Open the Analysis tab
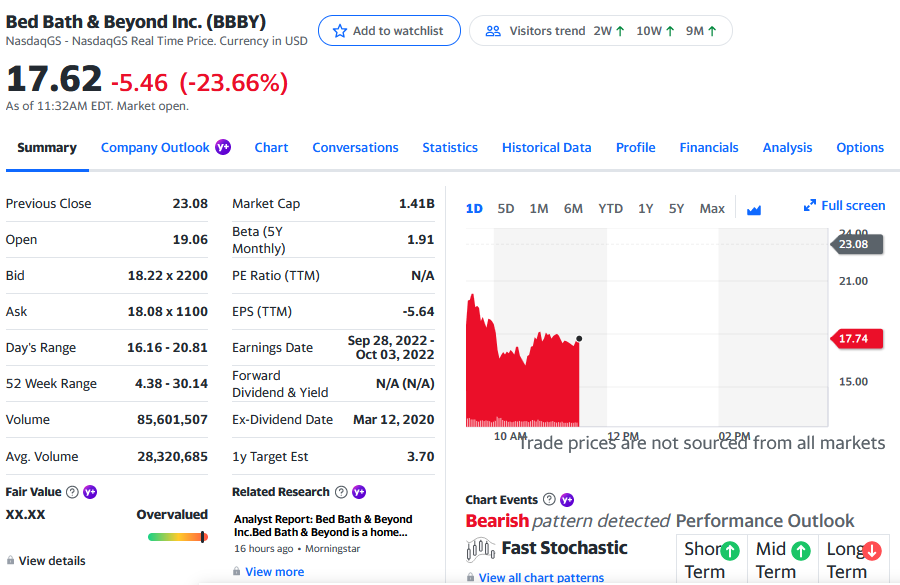Image resolution: width=900 pixels, height=585 pixels. (x=788, y=148)
